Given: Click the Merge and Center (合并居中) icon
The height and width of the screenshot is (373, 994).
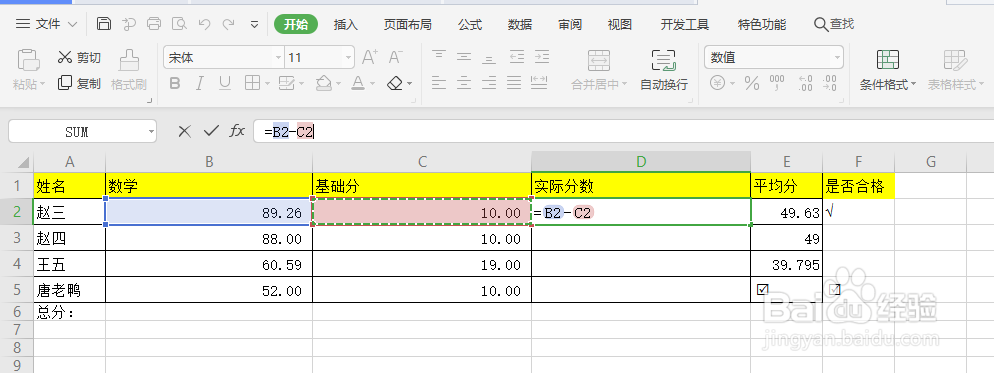Looking at the screenshot, I should [599, 60].
